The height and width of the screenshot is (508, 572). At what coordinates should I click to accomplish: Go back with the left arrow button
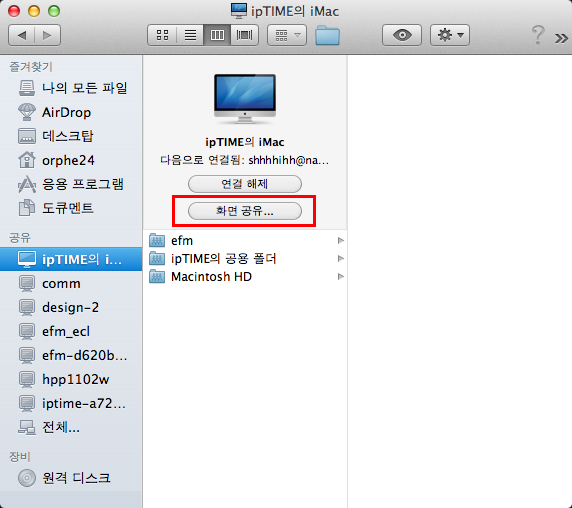point(22,35)
